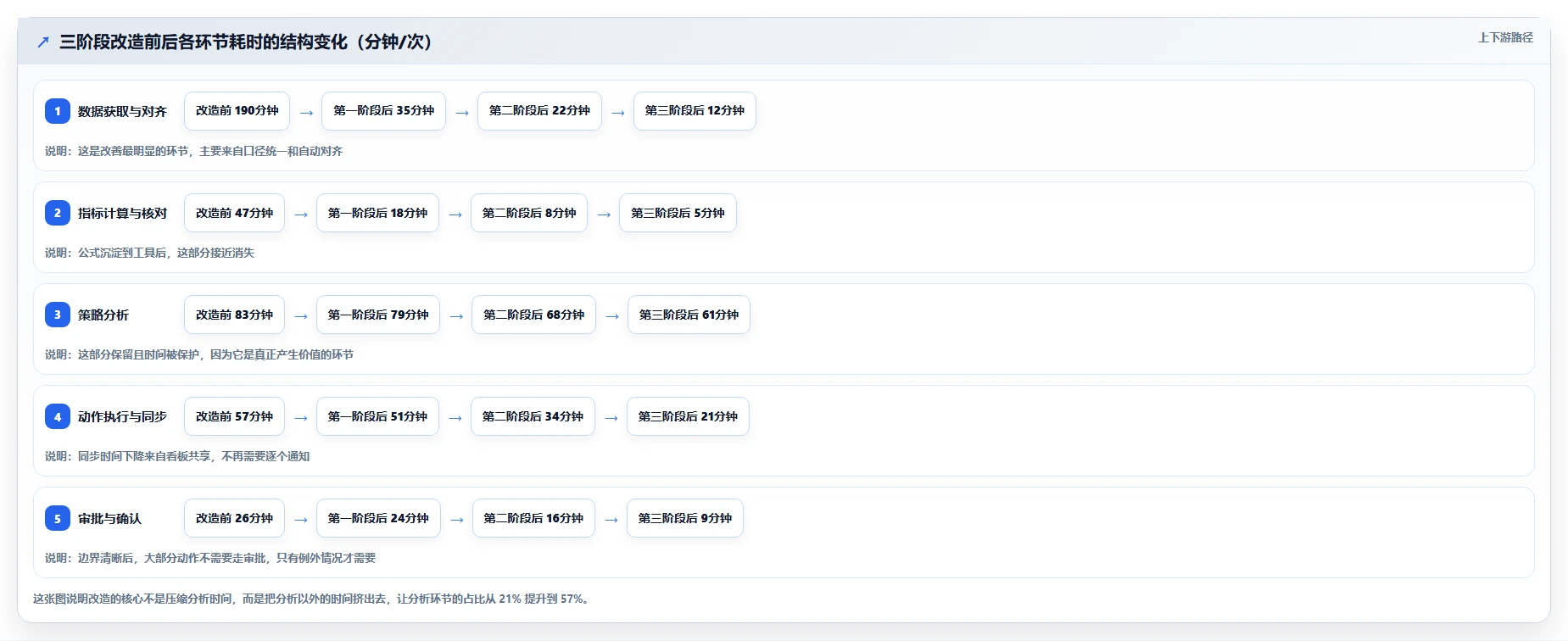1568x641 pixels.
Task: Select the 第二阶段后 22分钟 chip
Action: pos(539,111)
